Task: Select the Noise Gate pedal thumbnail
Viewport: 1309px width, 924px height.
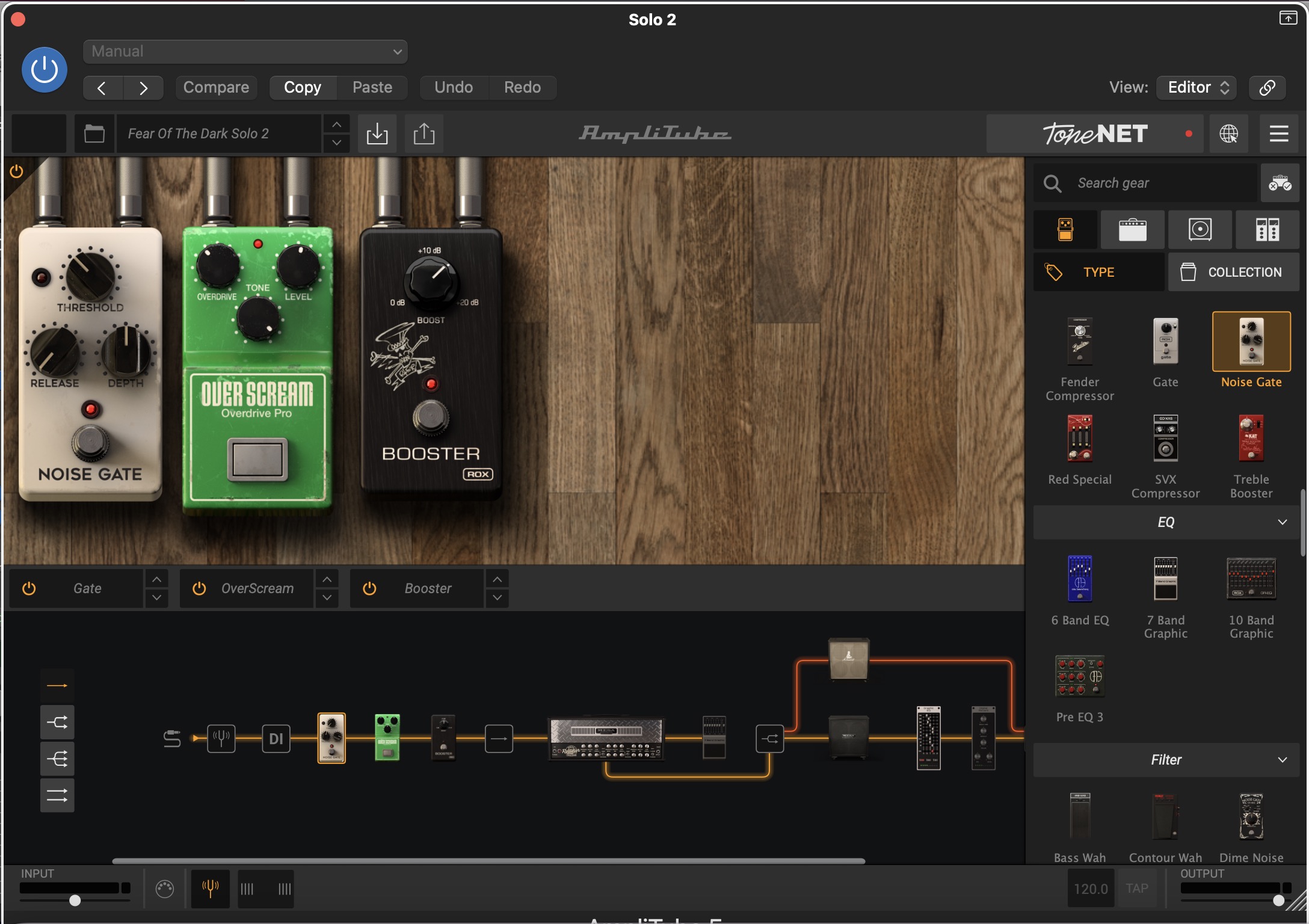Action: tap(1251, 341)
